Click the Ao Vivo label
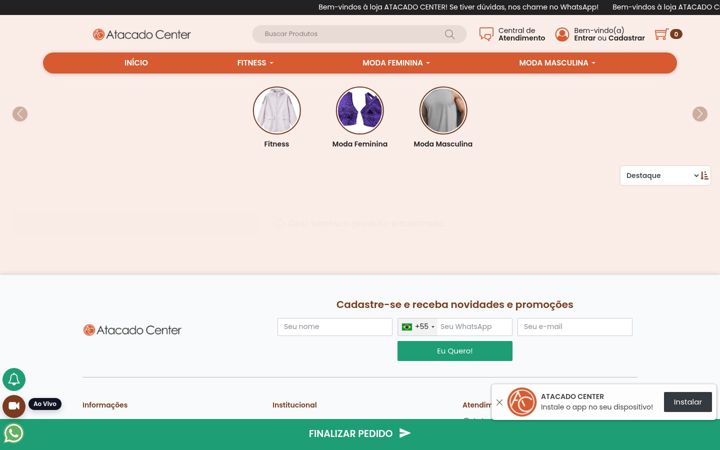 point(45,404)
